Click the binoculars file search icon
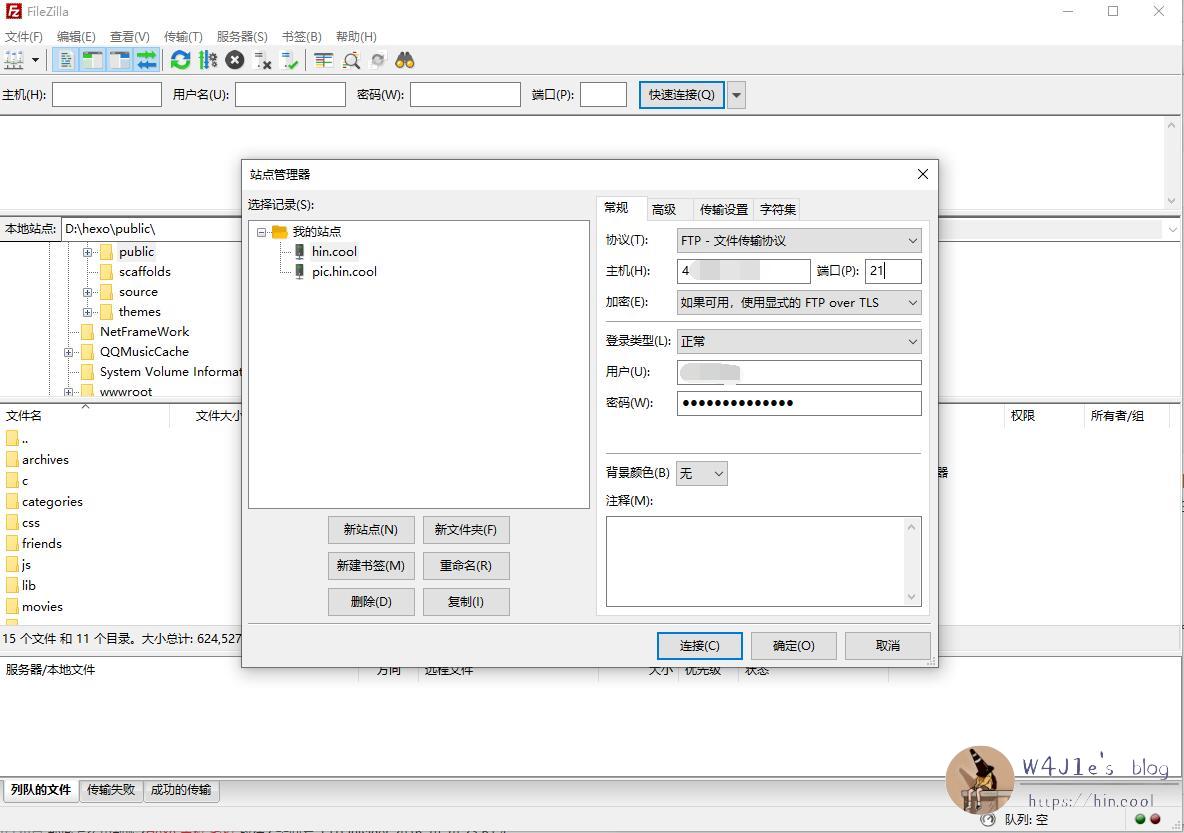This screenshot has height=833, width=1184. (404, 60)
